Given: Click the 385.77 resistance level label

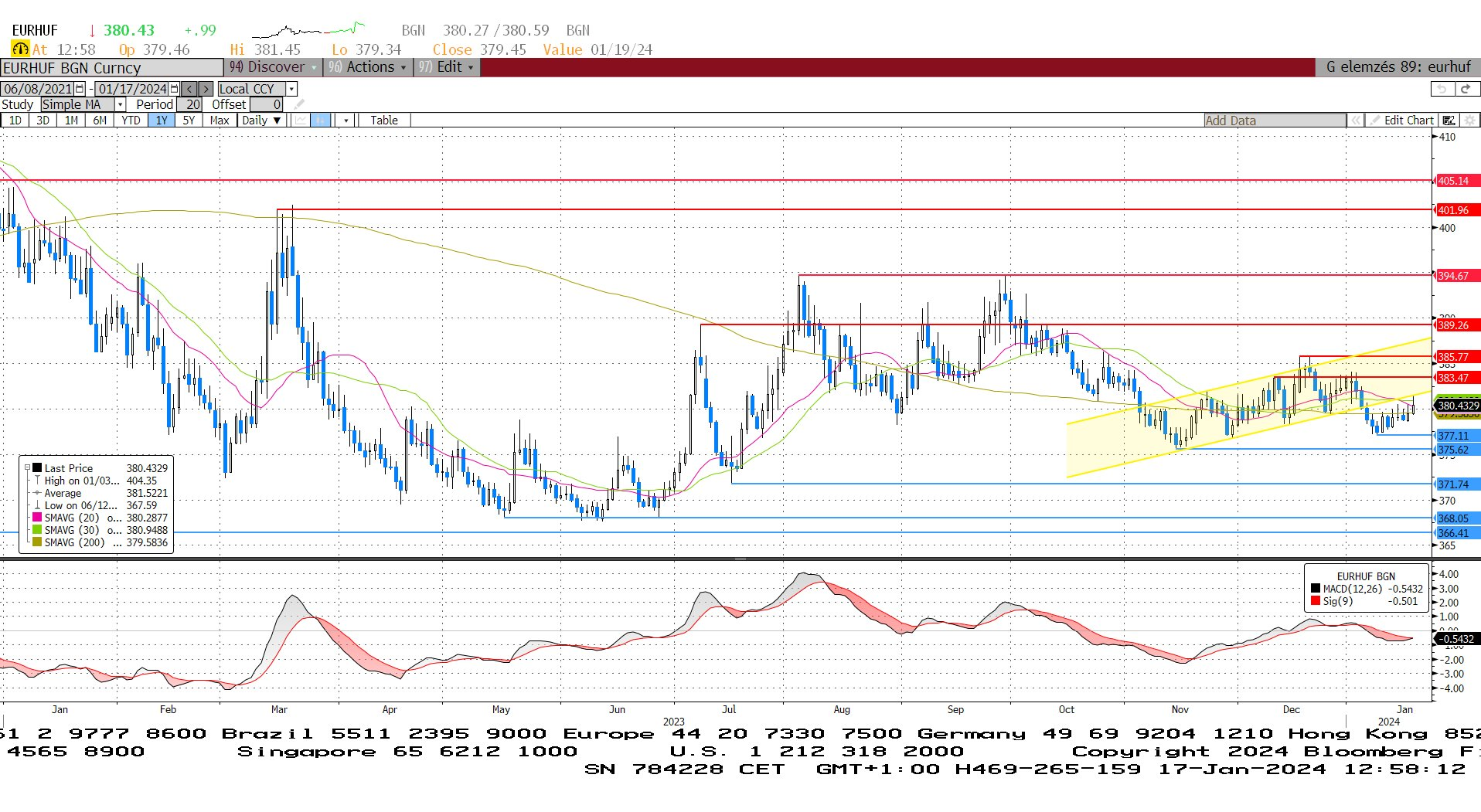Looking at the screenshot, I should tap(1457, 357).
